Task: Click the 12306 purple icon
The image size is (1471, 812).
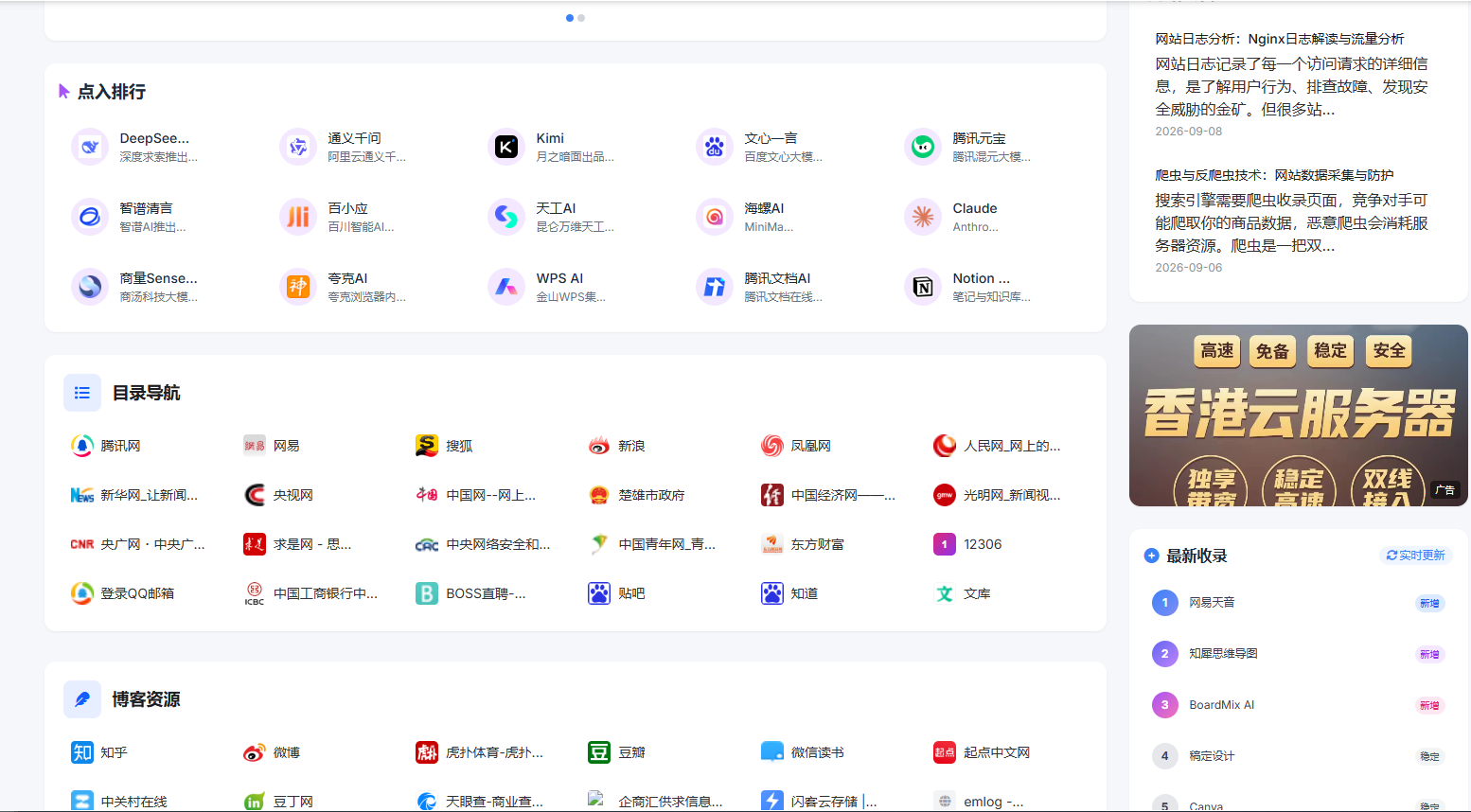Action: (x=945, y=544)
